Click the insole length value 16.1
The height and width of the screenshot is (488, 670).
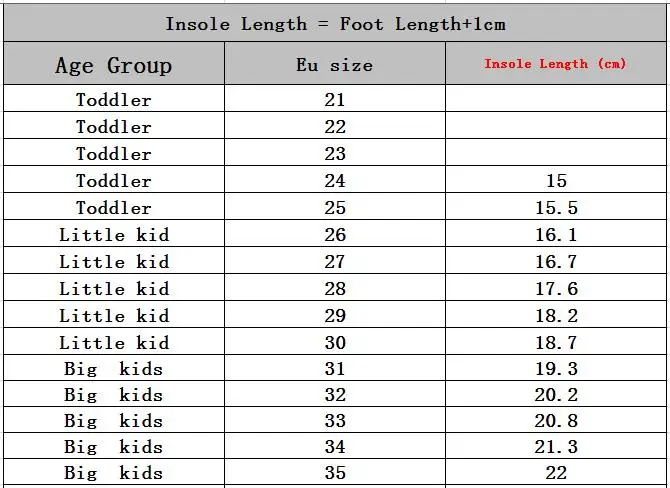[x=556, y=235]
